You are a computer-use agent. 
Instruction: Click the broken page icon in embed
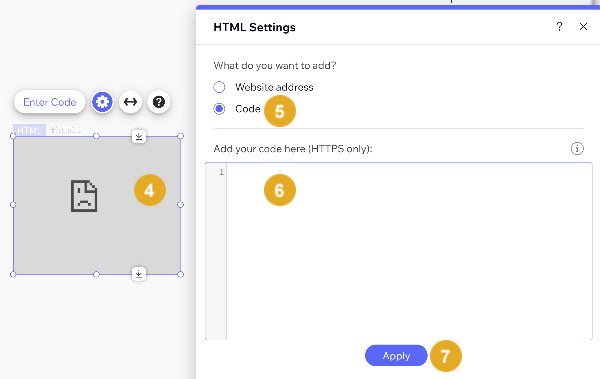click(x=84, y=196)
